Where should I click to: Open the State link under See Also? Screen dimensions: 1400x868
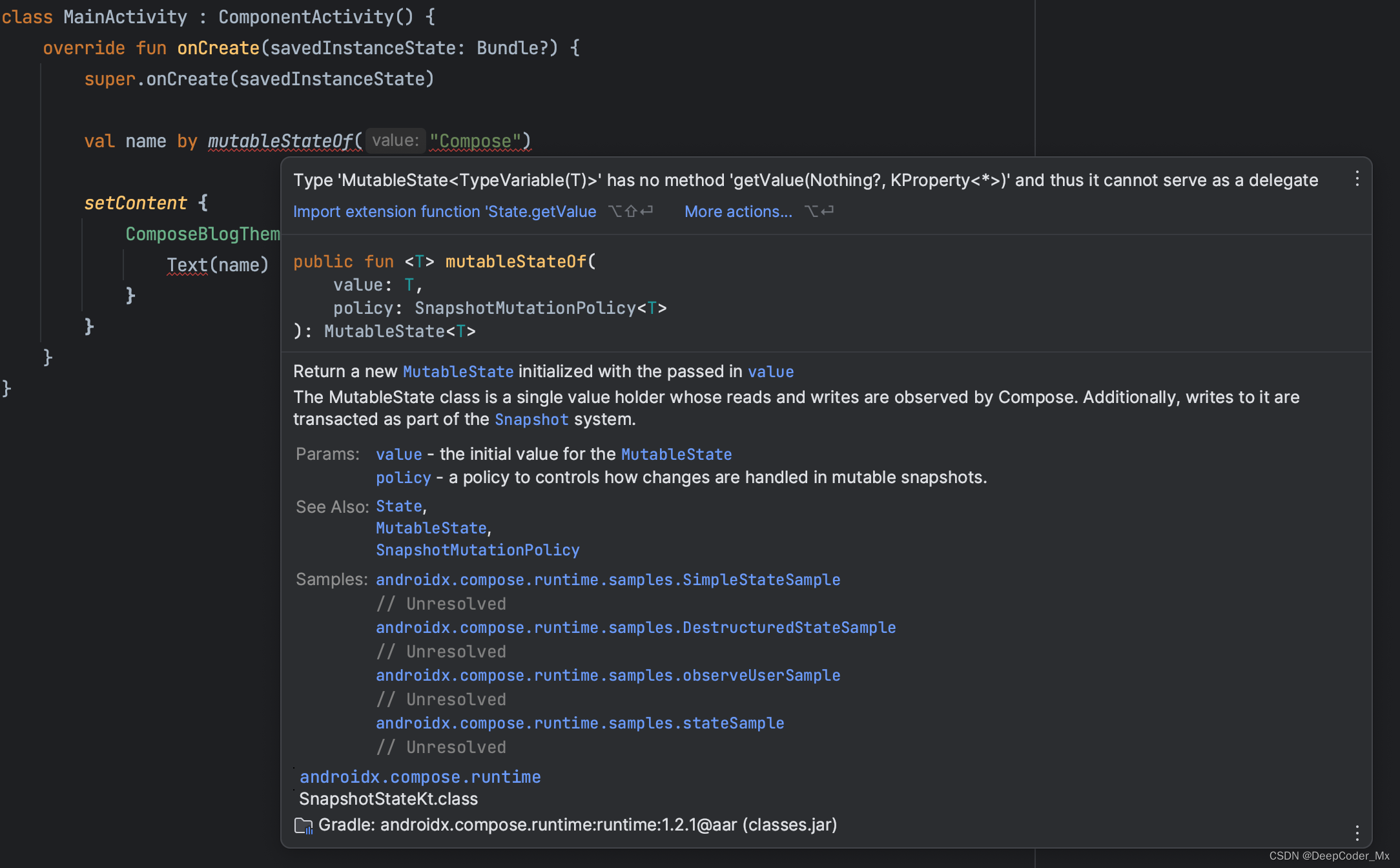[x=398, y=506]
